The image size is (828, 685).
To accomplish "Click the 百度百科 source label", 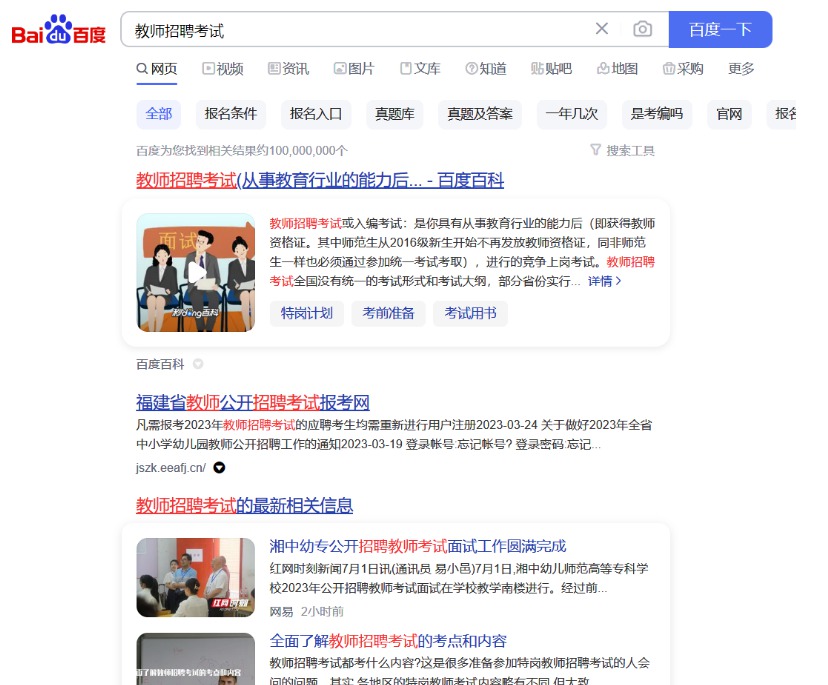I will pyautogui.click(x=160, y=364).
